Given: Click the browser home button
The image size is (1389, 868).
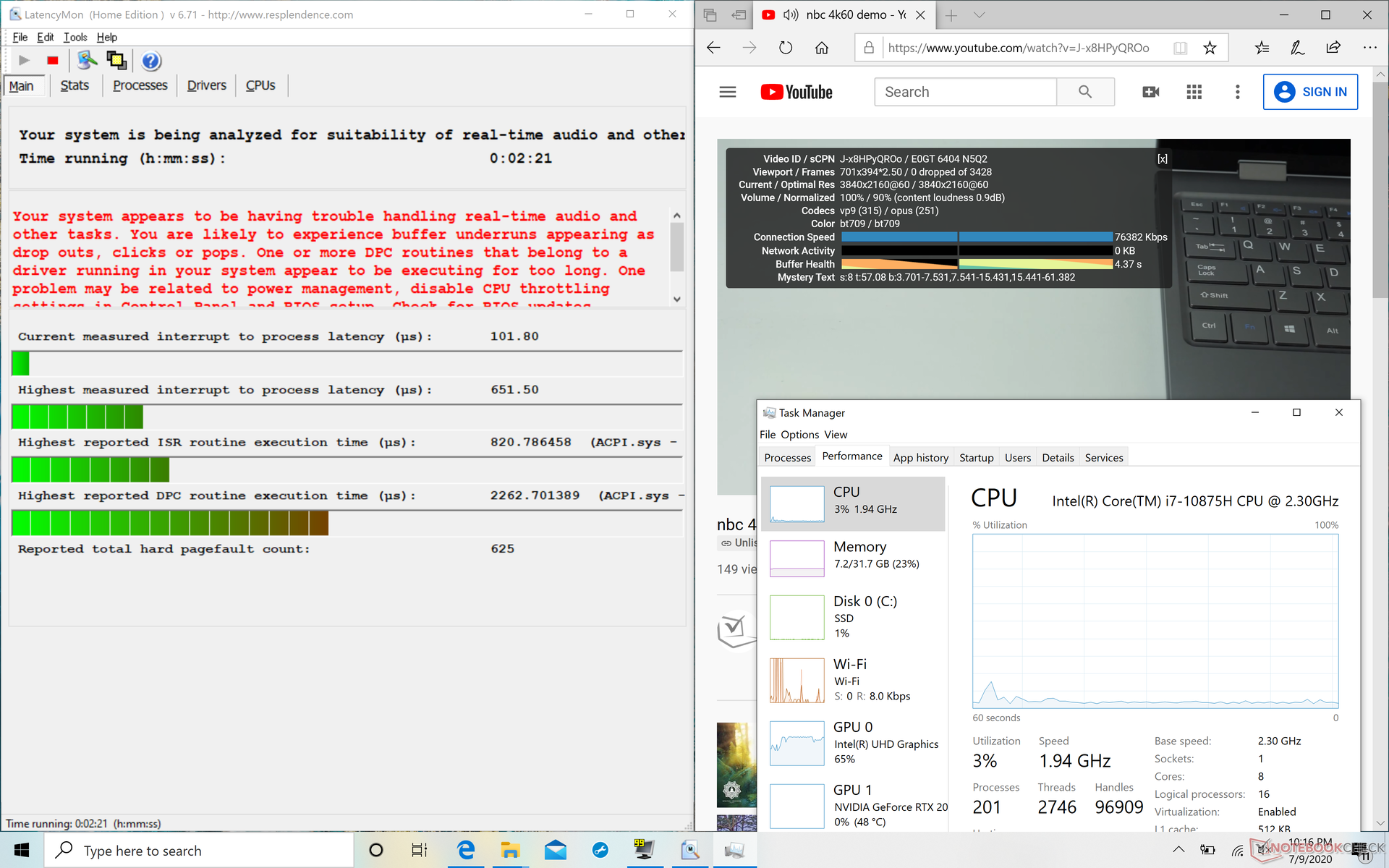Looking at the screenshot, I should pos(822,48).
